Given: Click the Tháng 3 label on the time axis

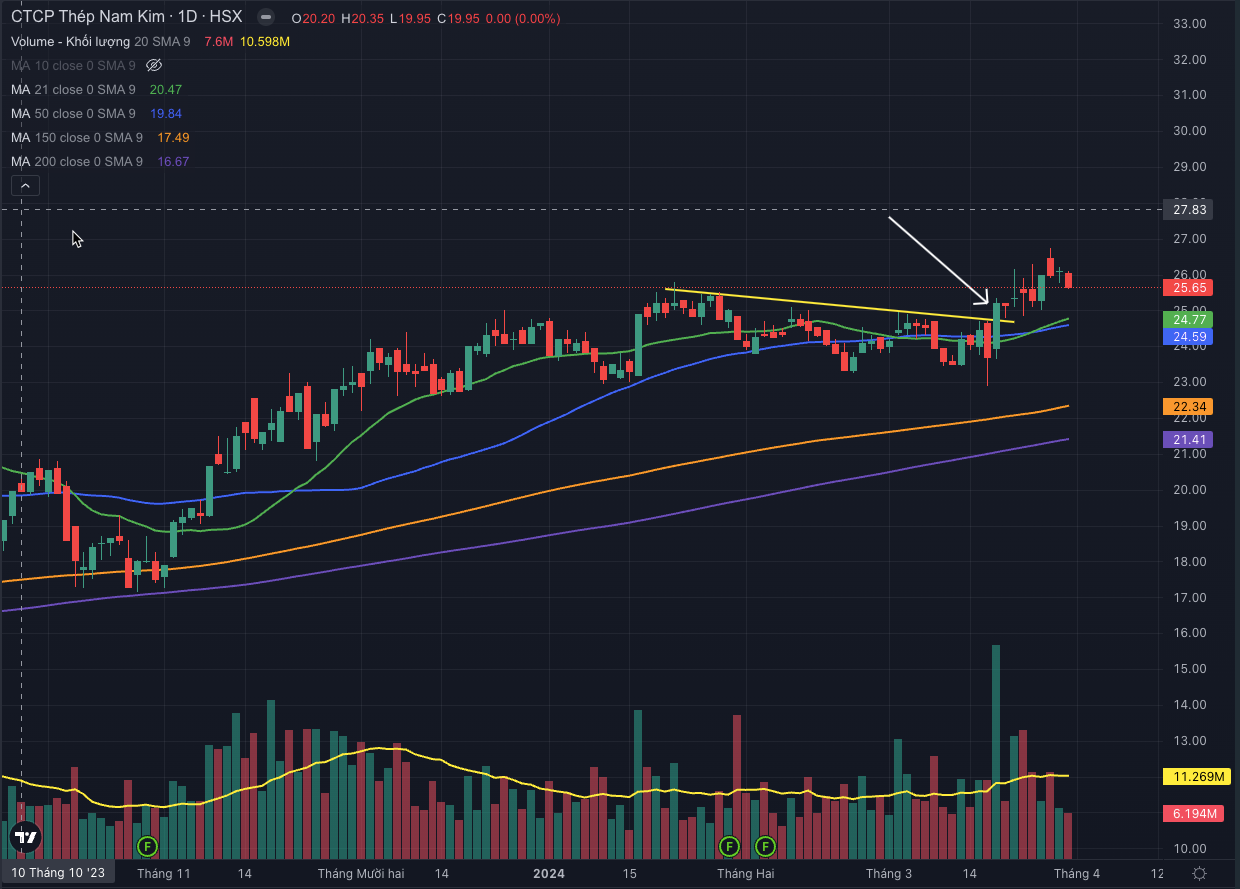Looking at the screenshot, I should (889, 873).
